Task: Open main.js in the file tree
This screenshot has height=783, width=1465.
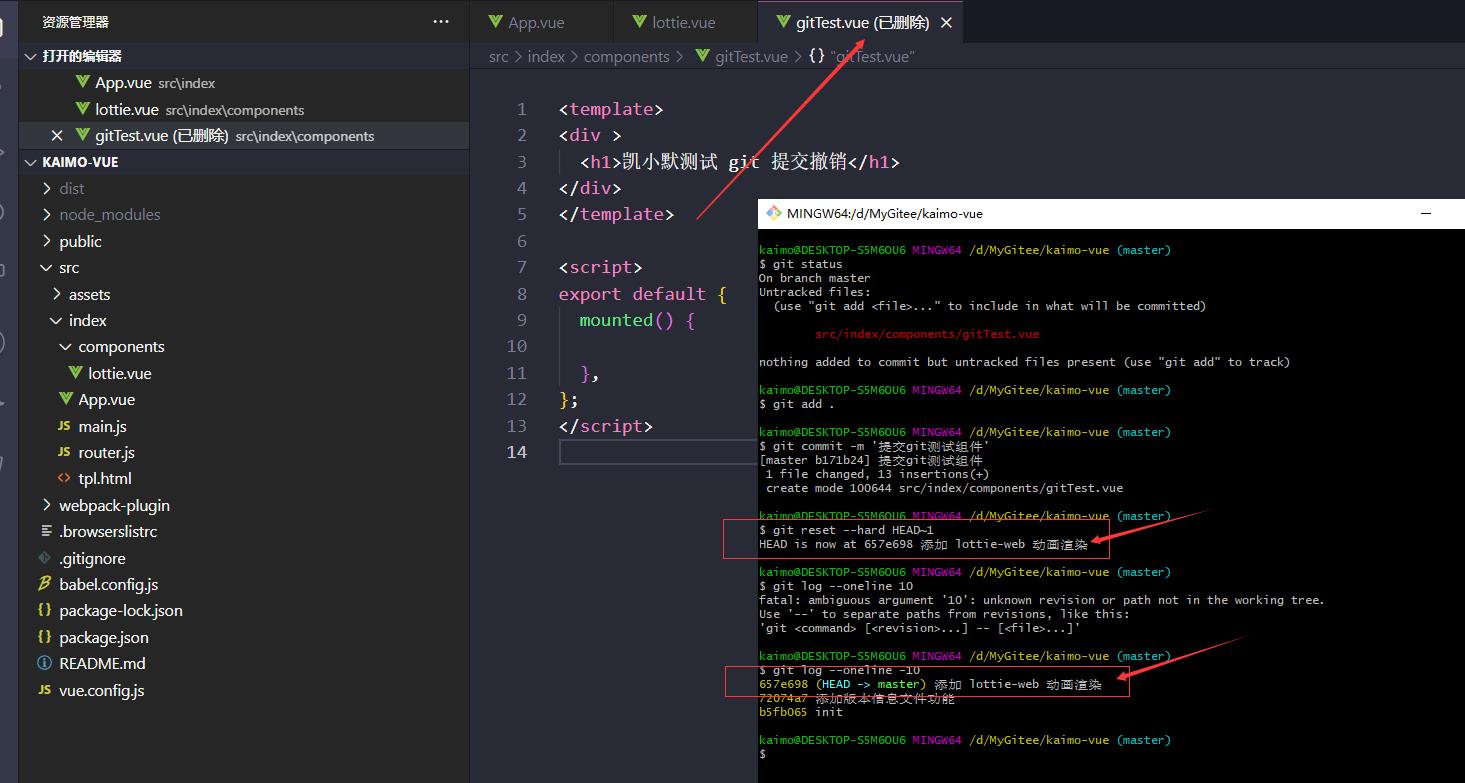Action: [x=244, y=426]
